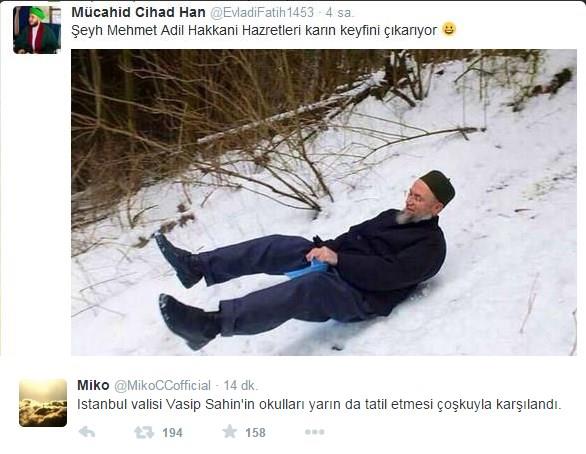Reply to Miko's tweet with arrow icon
Screen dimensions: 586x454
point(87,432)
